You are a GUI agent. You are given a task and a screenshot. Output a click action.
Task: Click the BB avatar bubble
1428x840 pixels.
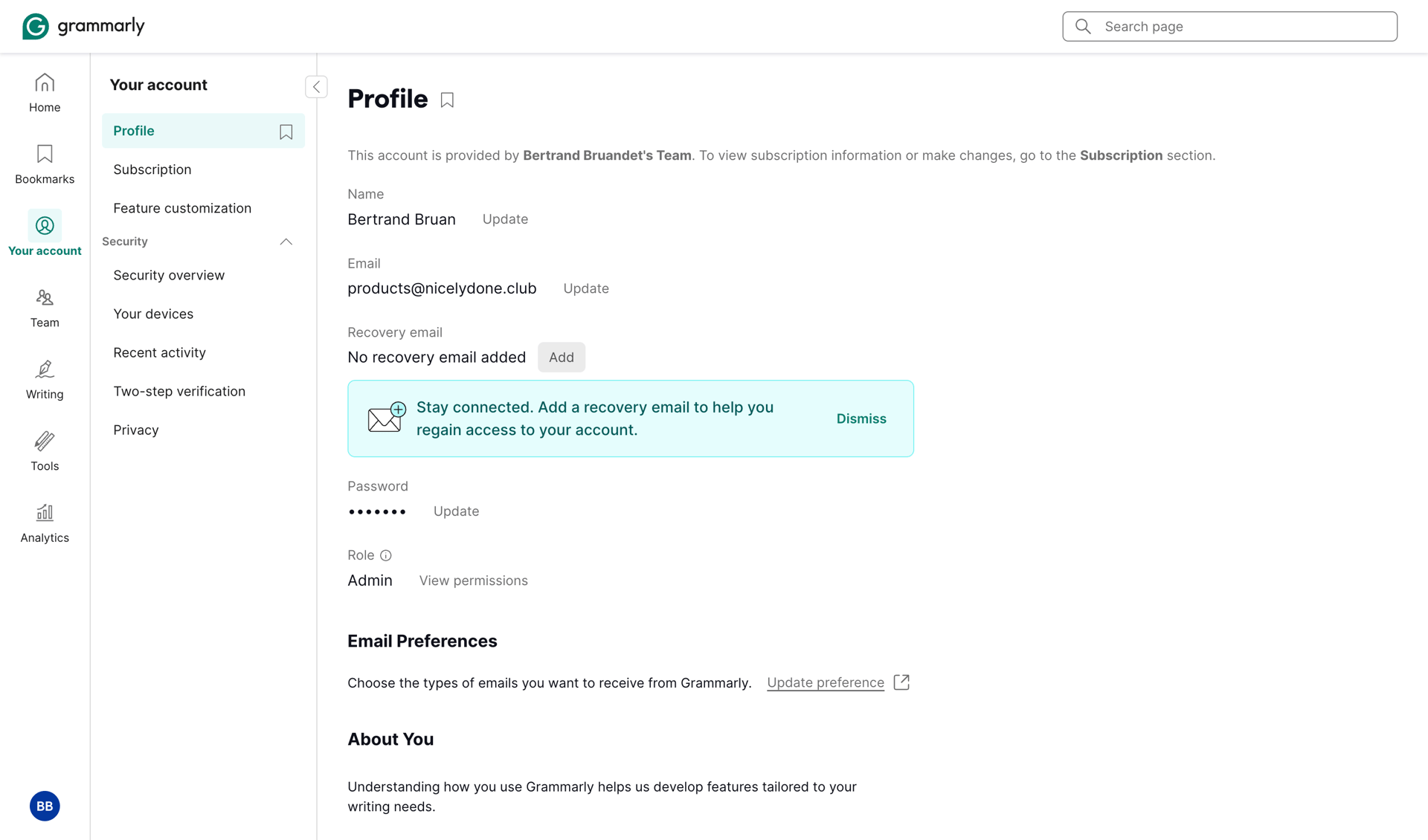coord(44,806)
